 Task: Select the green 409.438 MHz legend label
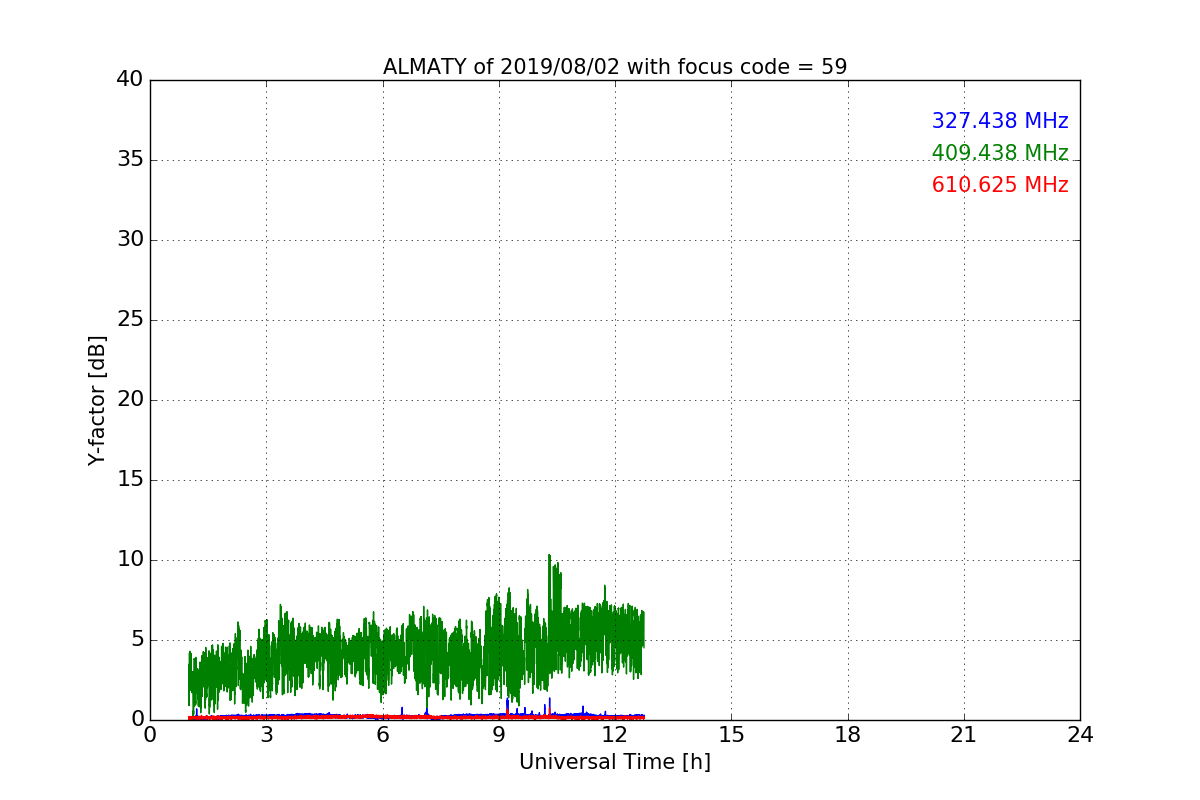(x=1000, y=153)
